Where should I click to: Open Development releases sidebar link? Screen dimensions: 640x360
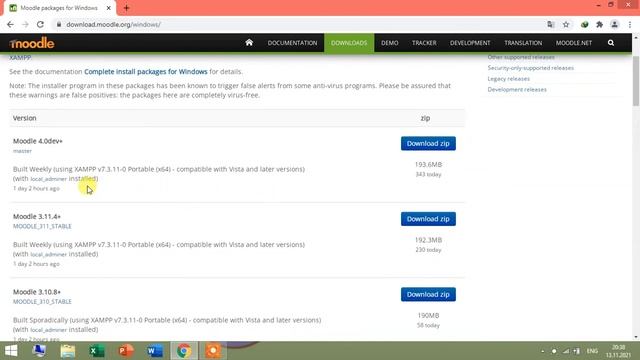point(517,89)
